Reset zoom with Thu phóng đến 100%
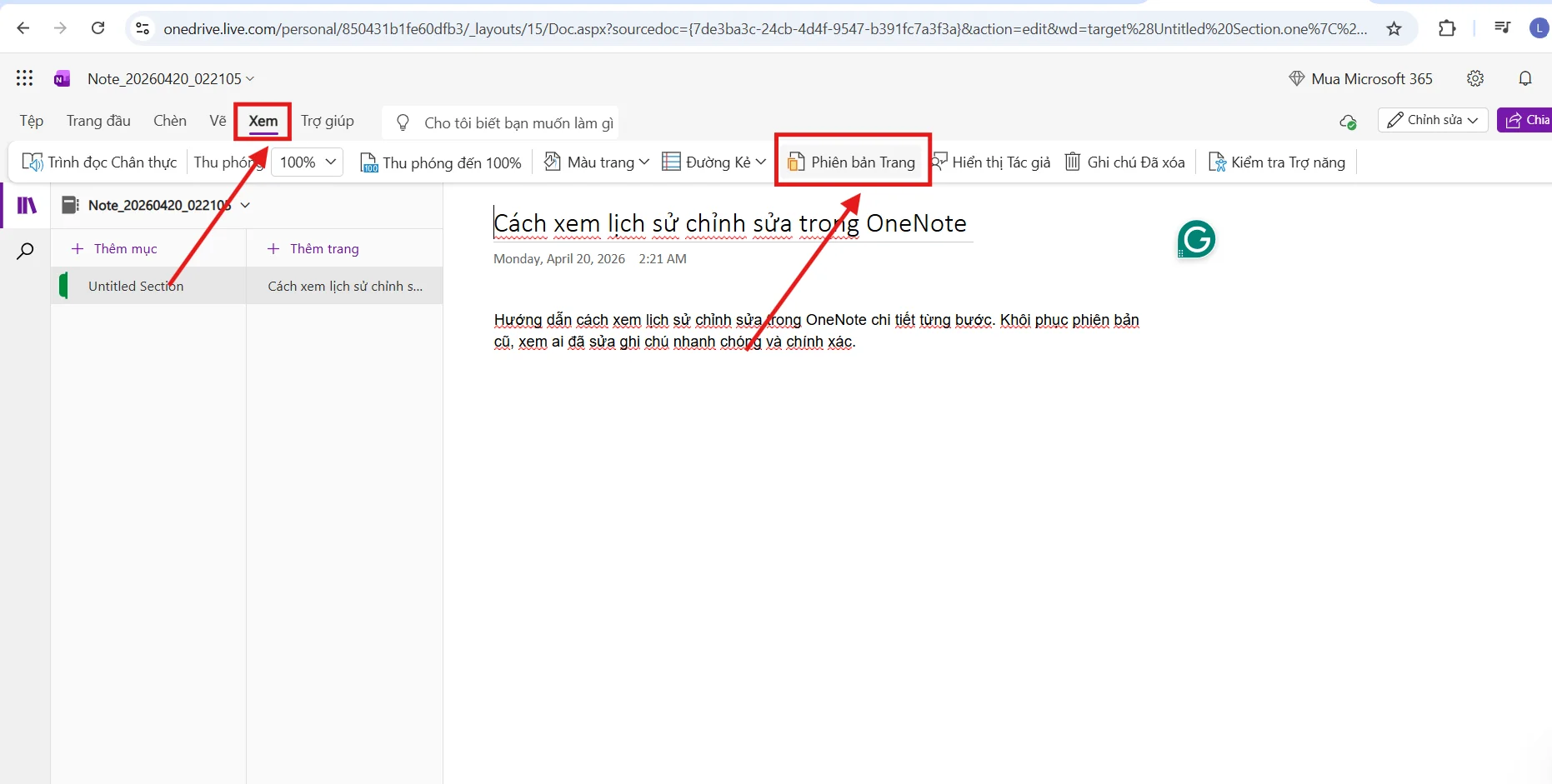The height and width of the screenshot is (784, 1552). click(441, 162)
